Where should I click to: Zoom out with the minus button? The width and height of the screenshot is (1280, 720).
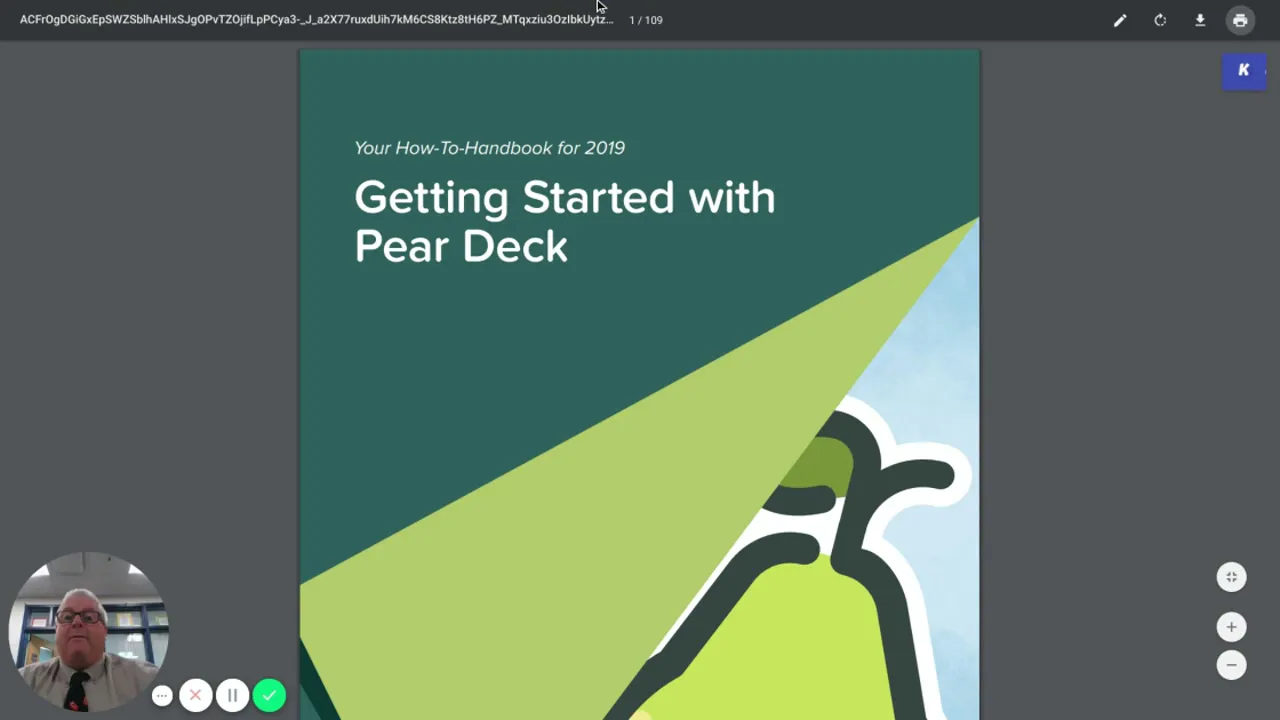click(1231, 665)
